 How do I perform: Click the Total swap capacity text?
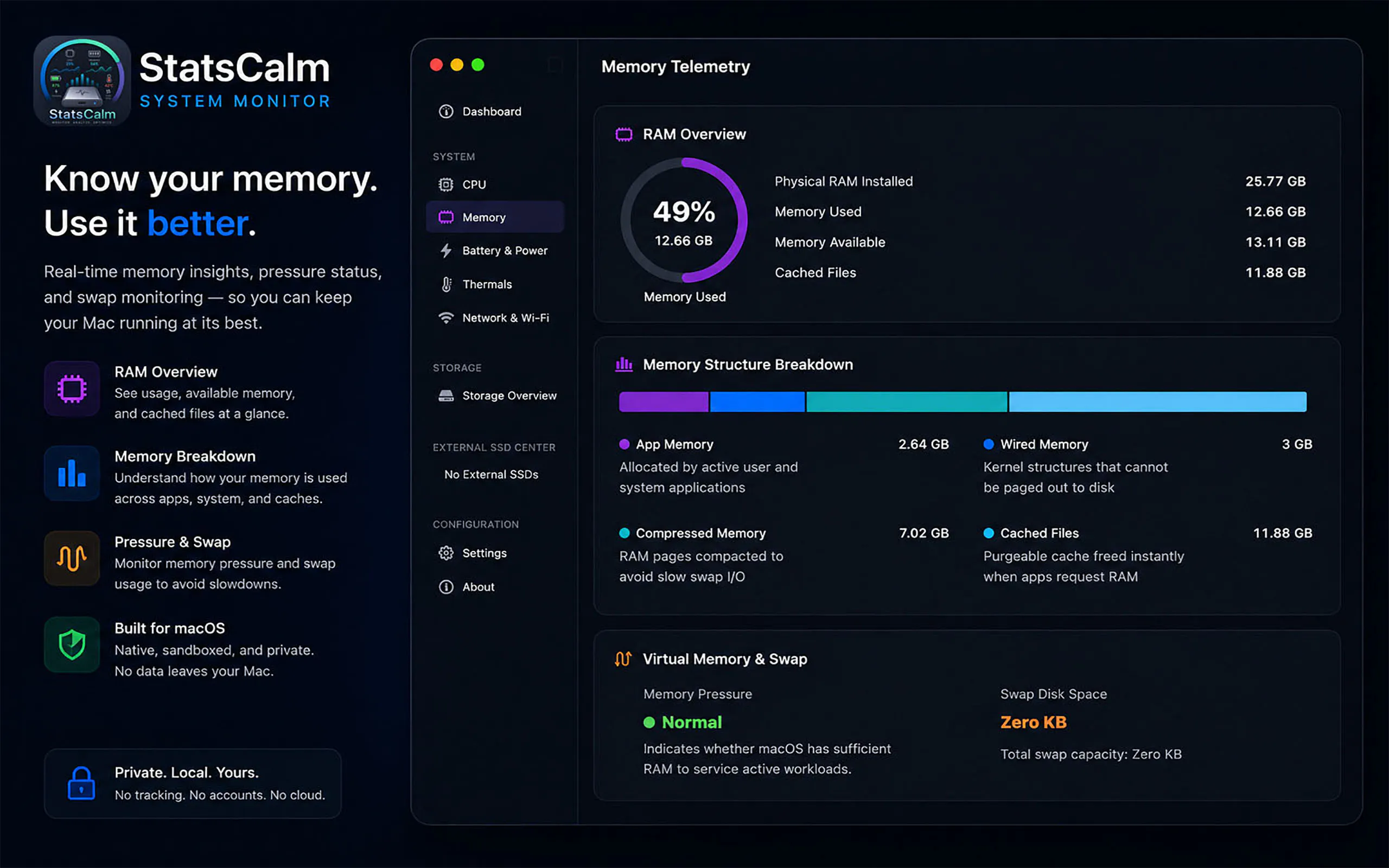(x=1091, y=754)
